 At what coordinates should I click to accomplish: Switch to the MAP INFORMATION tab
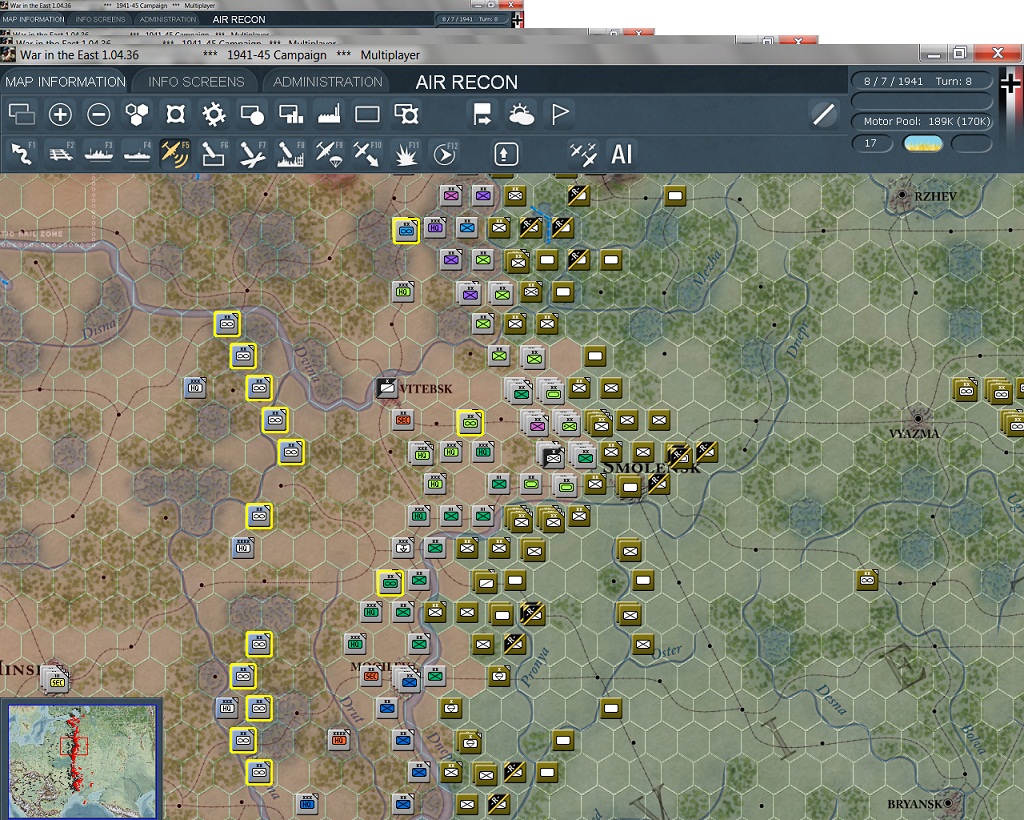click(65, 82)
